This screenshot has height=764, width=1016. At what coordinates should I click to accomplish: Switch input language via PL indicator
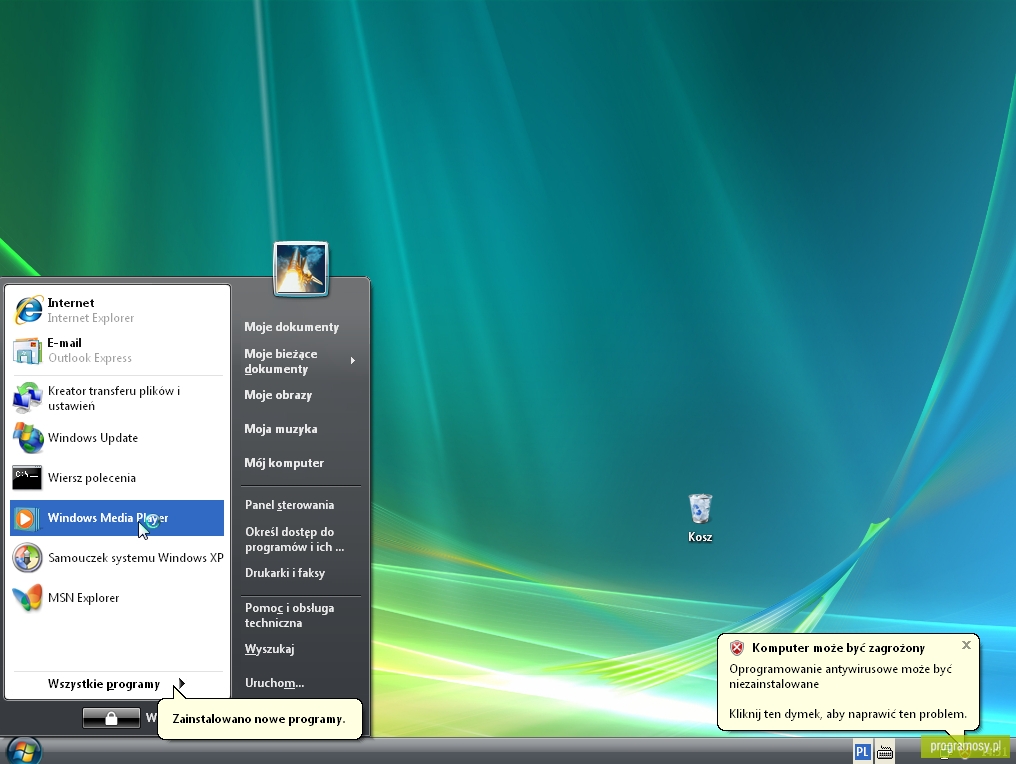[862, 752]
